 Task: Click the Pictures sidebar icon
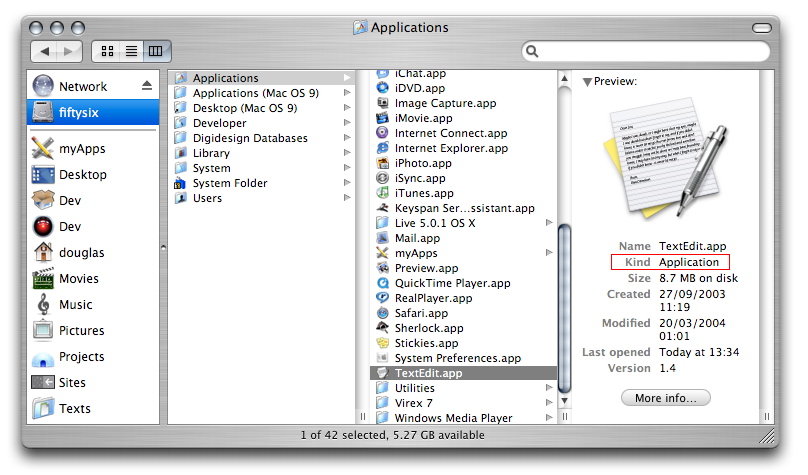tap(43, 331)
